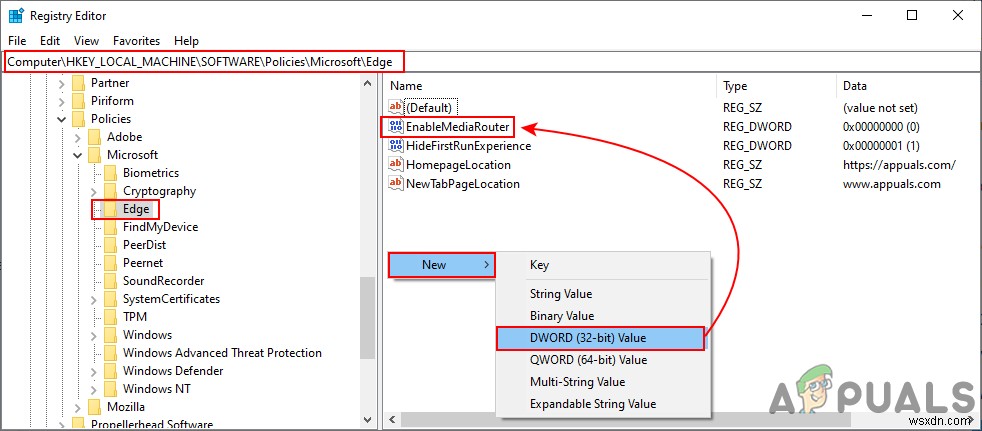The width and height of the screenshot is (982, 431).
Task: Choose Expandable String Value
Action: [x=603, y=404]
